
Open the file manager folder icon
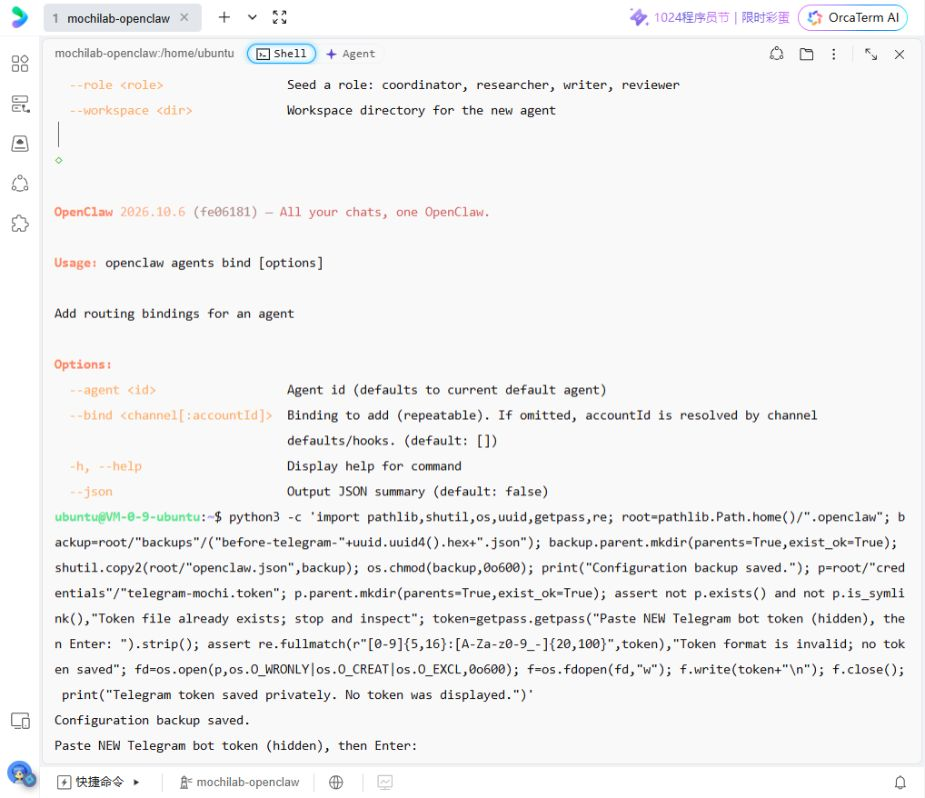[806, 54]
